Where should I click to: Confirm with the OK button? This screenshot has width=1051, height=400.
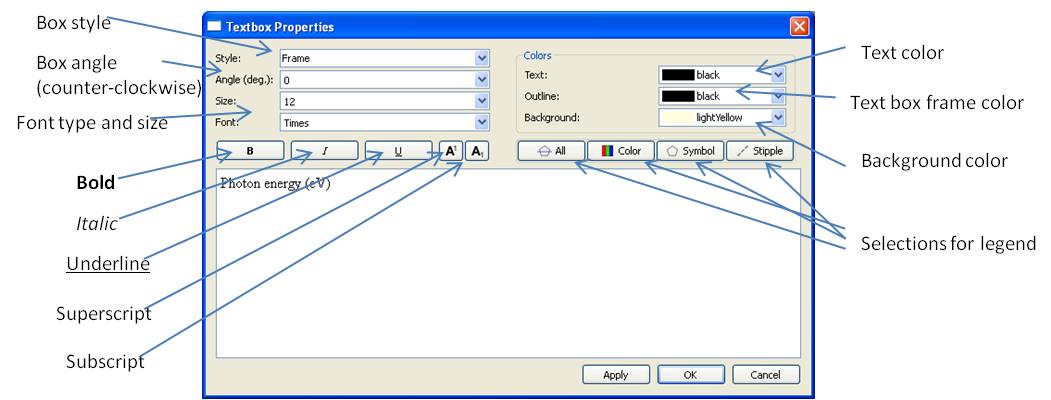690,375
